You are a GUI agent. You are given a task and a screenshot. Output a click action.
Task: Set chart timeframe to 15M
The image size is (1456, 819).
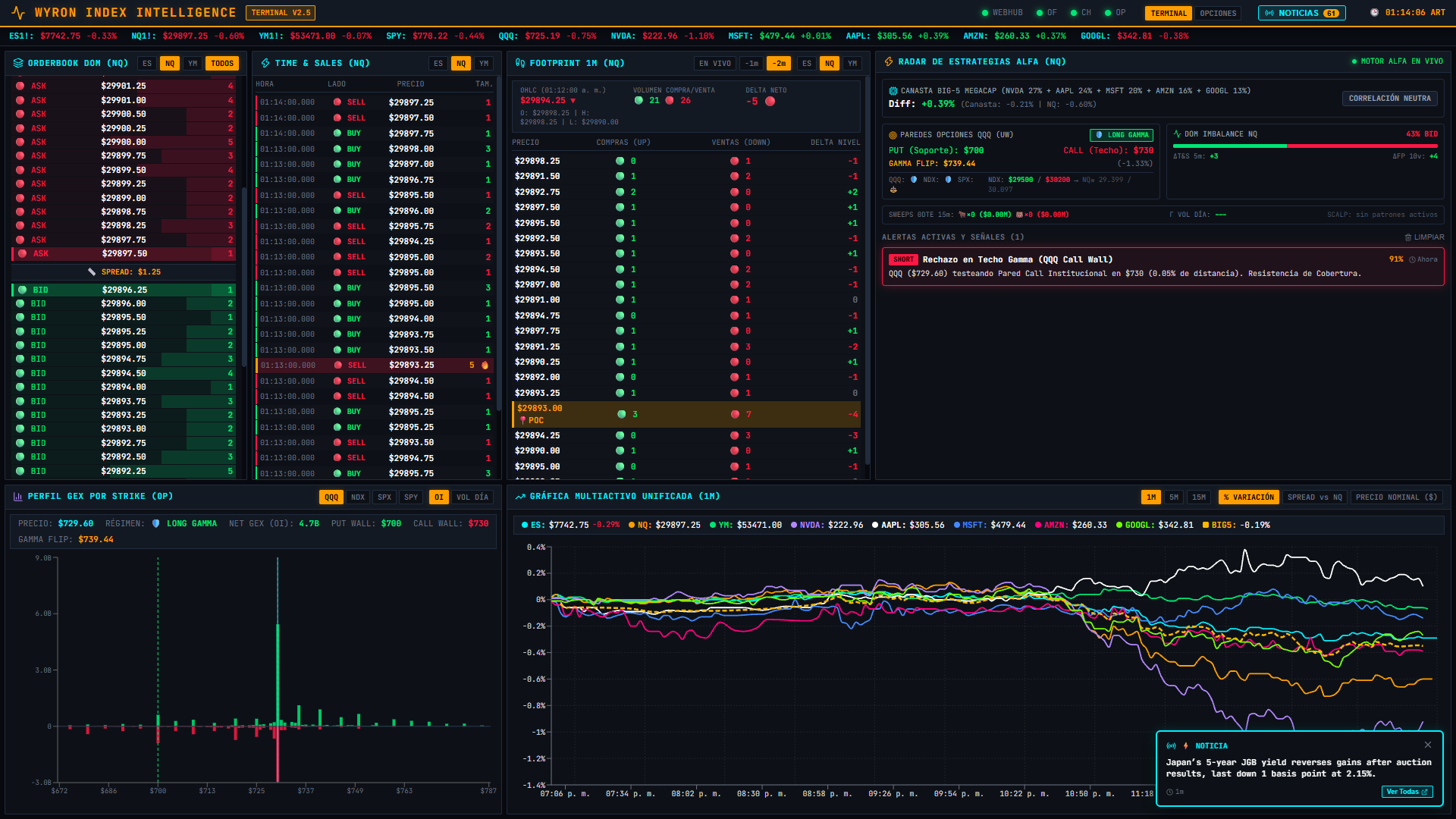1199,497
